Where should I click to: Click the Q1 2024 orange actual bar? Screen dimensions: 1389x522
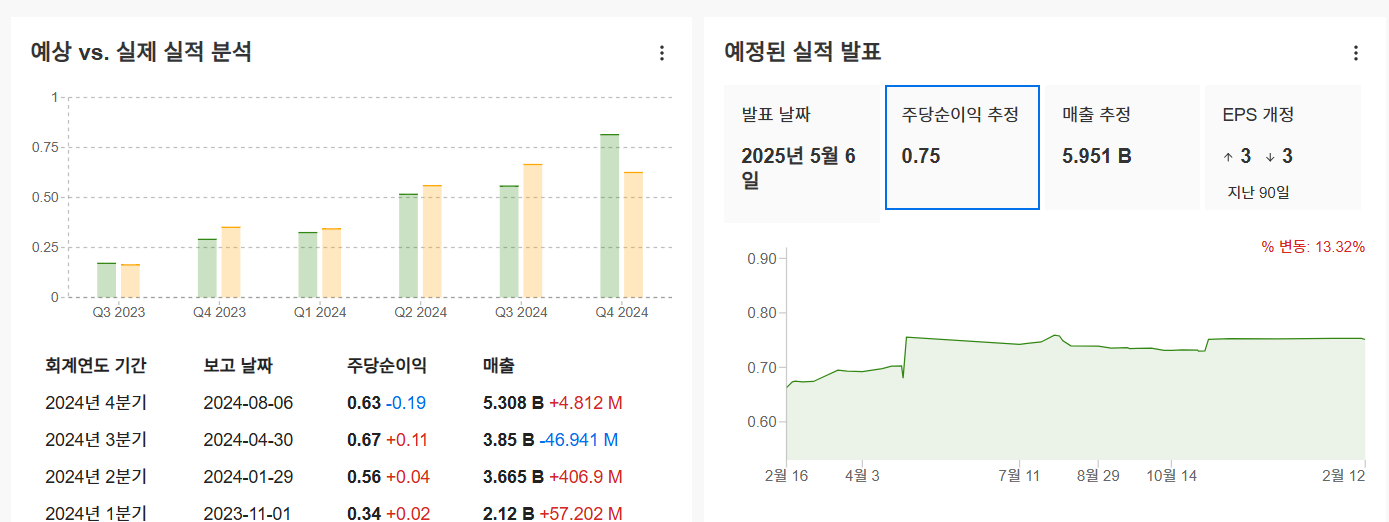tap(332, 263)
